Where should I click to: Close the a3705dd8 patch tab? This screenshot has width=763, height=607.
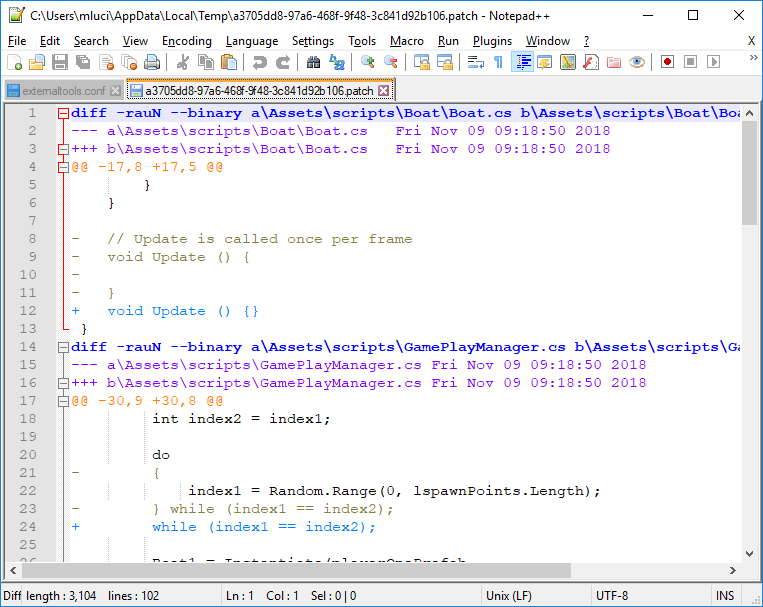click(384, 91)
